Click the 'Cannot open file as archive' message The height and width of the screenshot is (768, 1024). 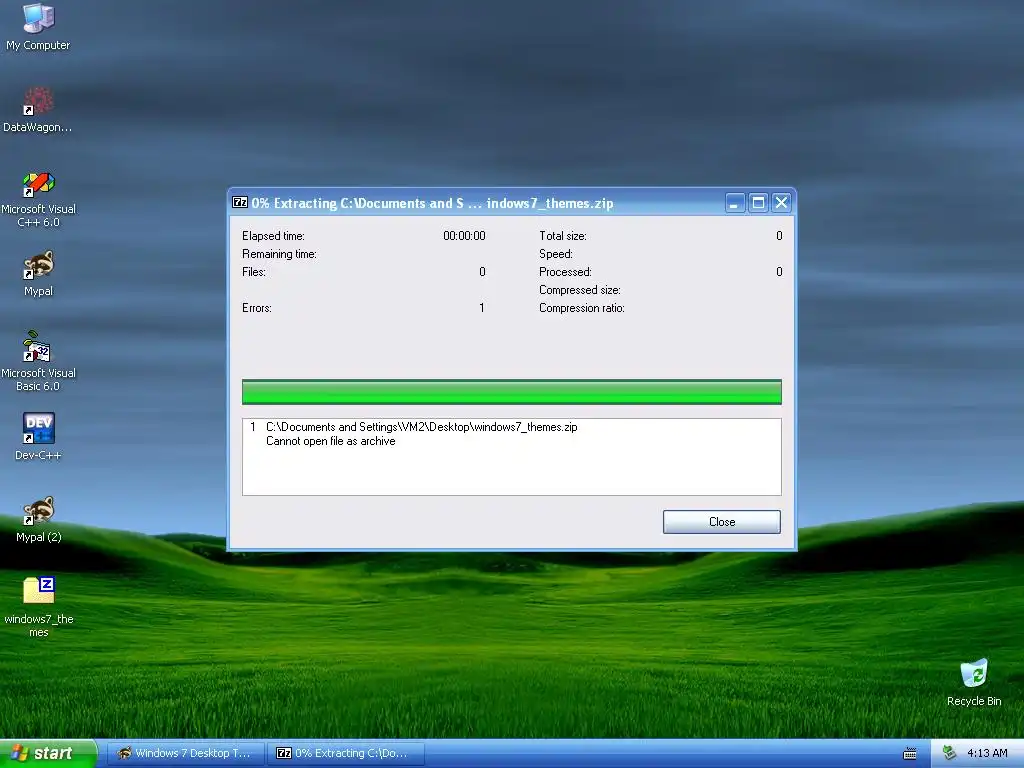pyautogui.click(x=330, y=441)
